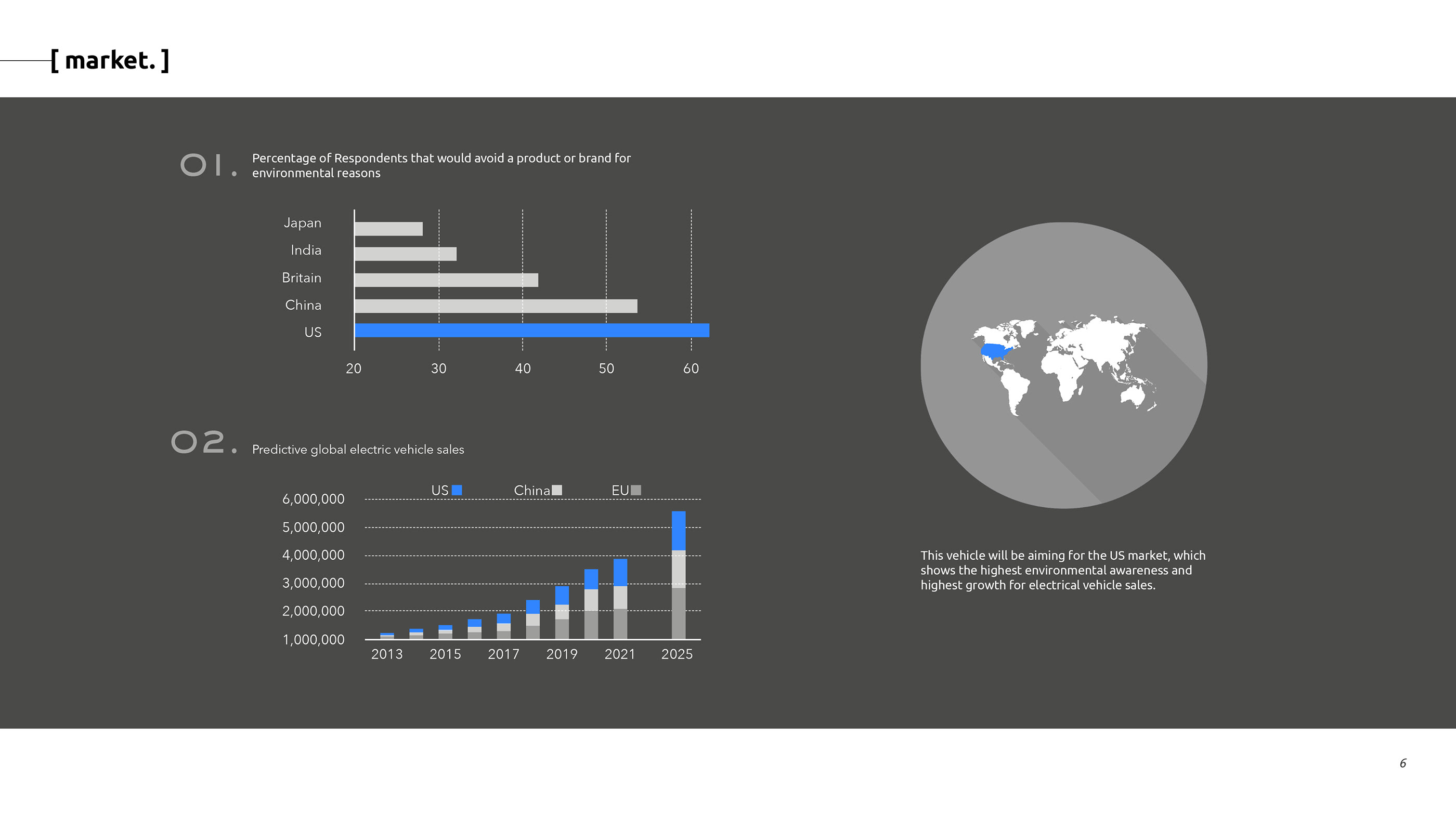Click the Predictive global electric vehicle sales heading
The width and height of the screenshot is (1456, 817).
coord(358,450)
